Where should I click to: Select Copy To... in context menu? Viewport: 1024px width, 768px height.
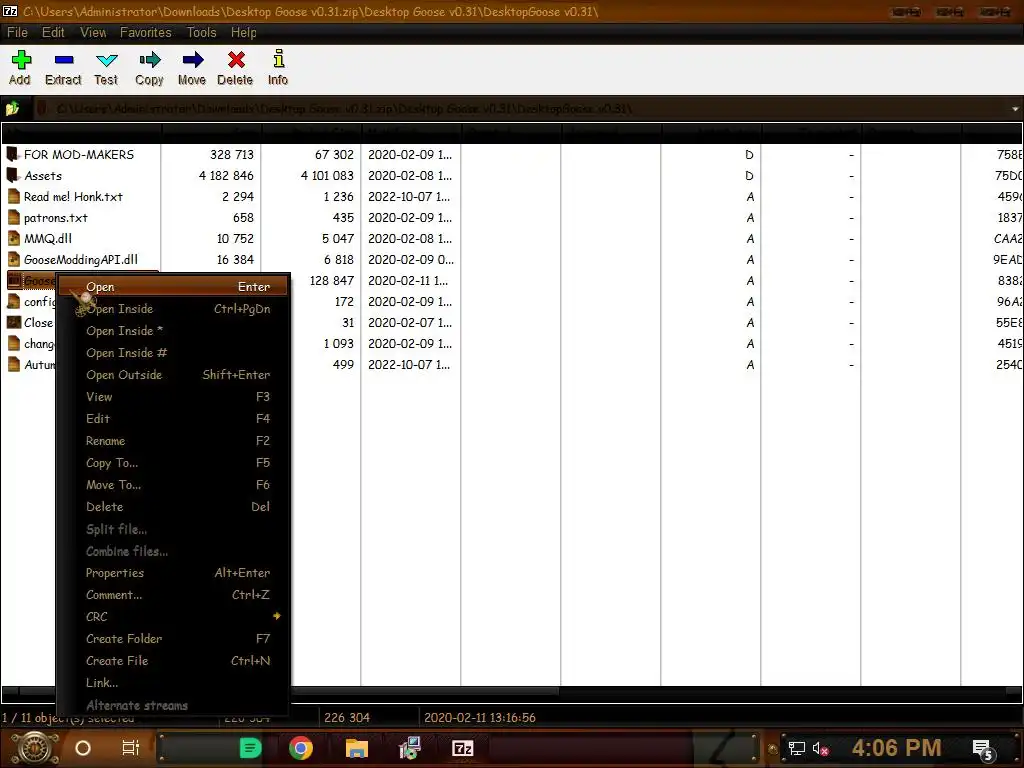(x=173, y=463)
